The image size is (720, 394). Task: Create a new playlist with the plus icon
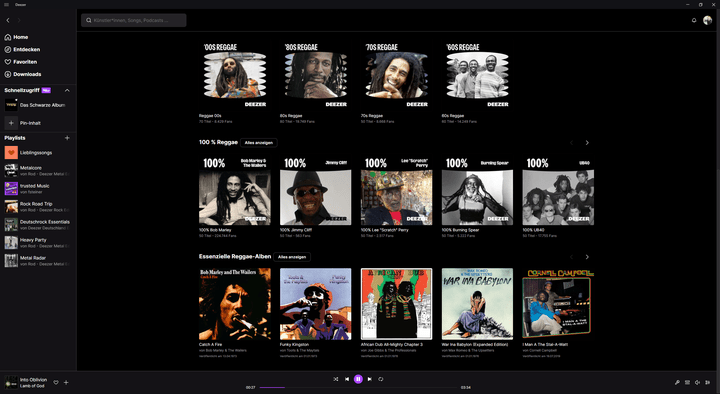67,138
